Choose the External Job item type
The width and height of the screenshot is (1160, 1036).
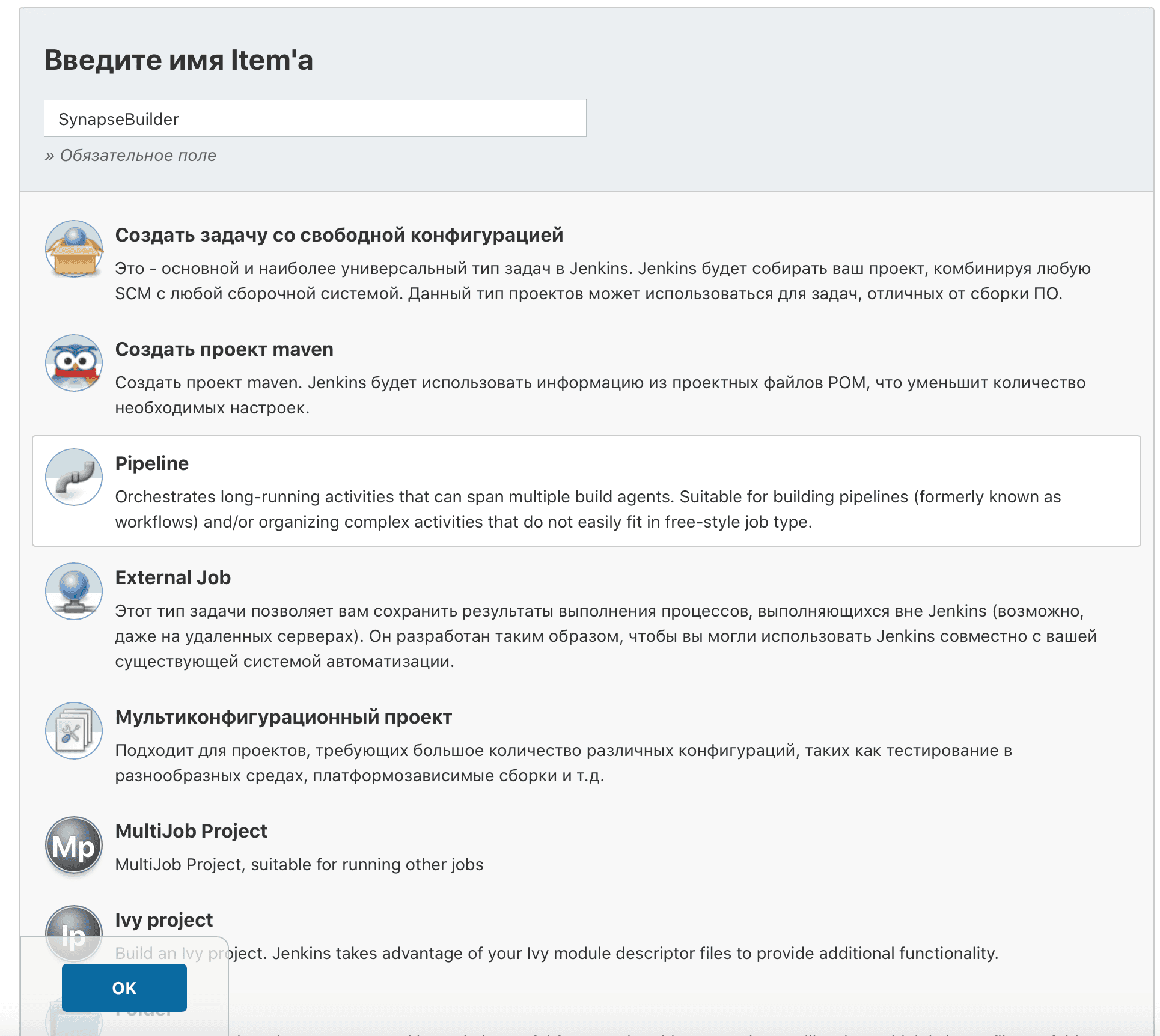[172, 577]
